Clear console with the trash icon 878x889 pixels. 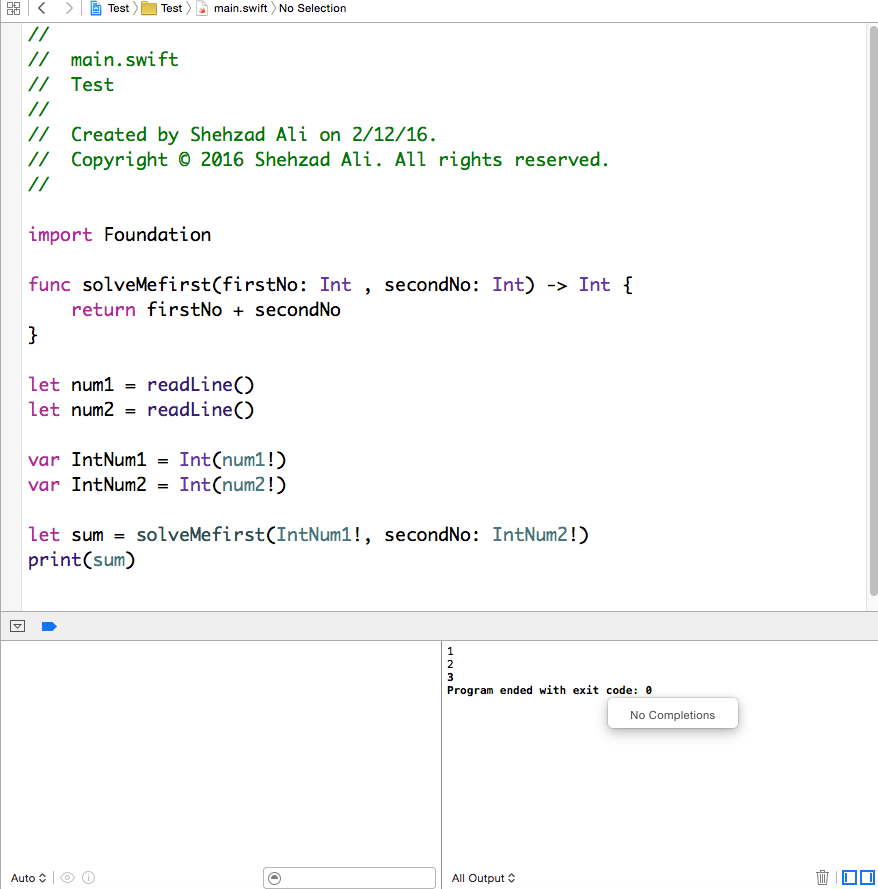point(822,878)
